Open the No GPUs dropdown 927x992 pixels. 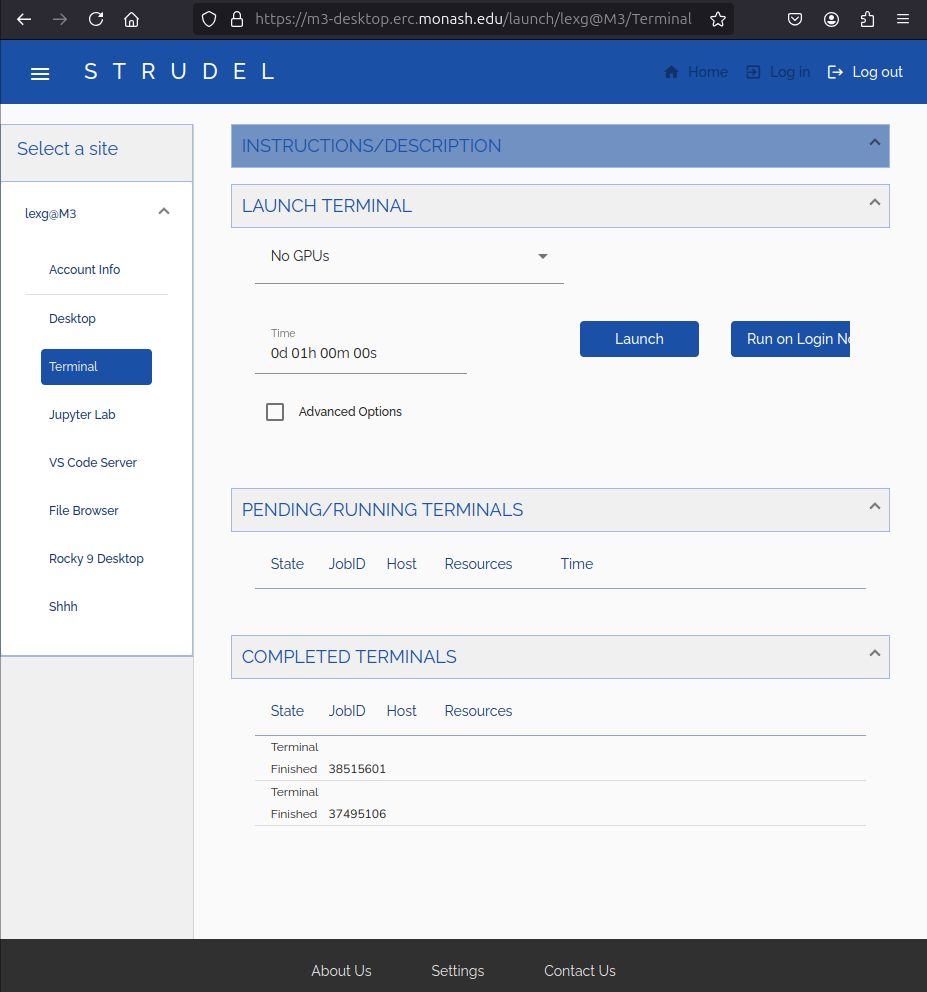pyautogui.click(x=542, y=256)
